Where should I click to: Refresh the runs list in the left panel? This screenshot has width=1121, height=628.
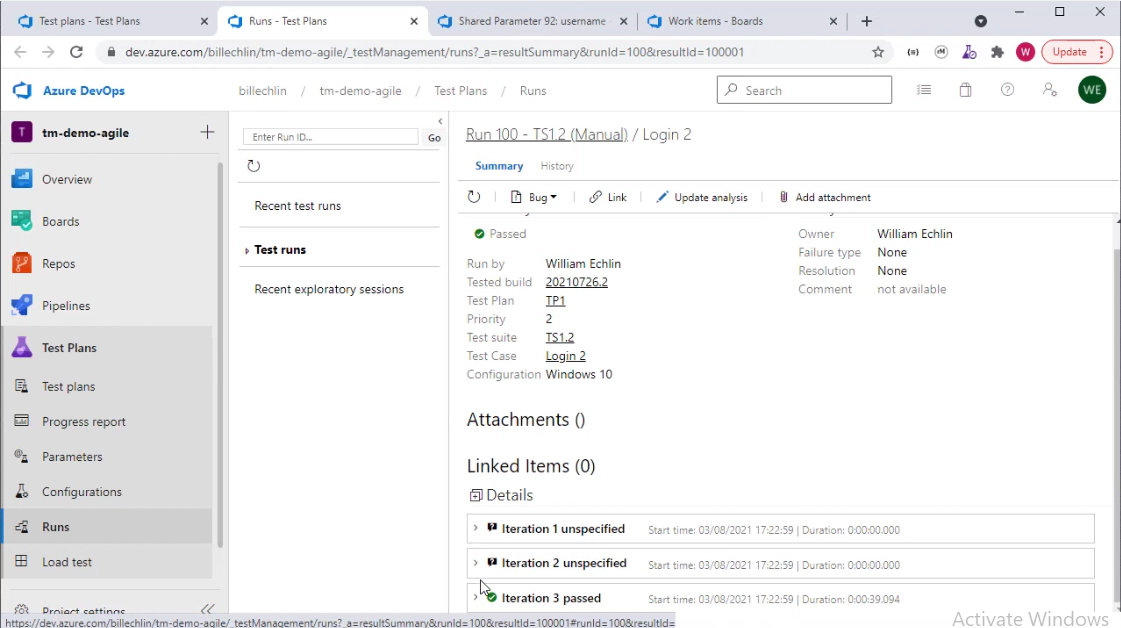tap(254, 166)
